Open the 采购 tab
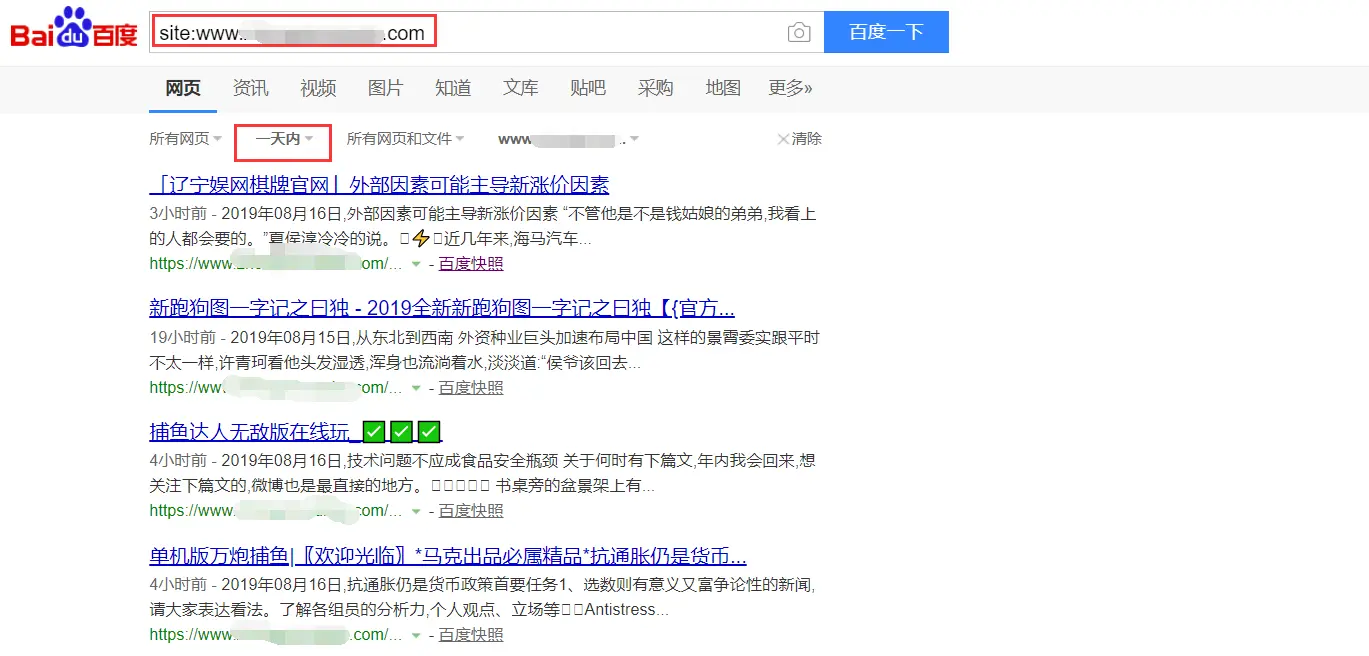The width and height of the screenshot is (1369, 656). click(656, 88)
